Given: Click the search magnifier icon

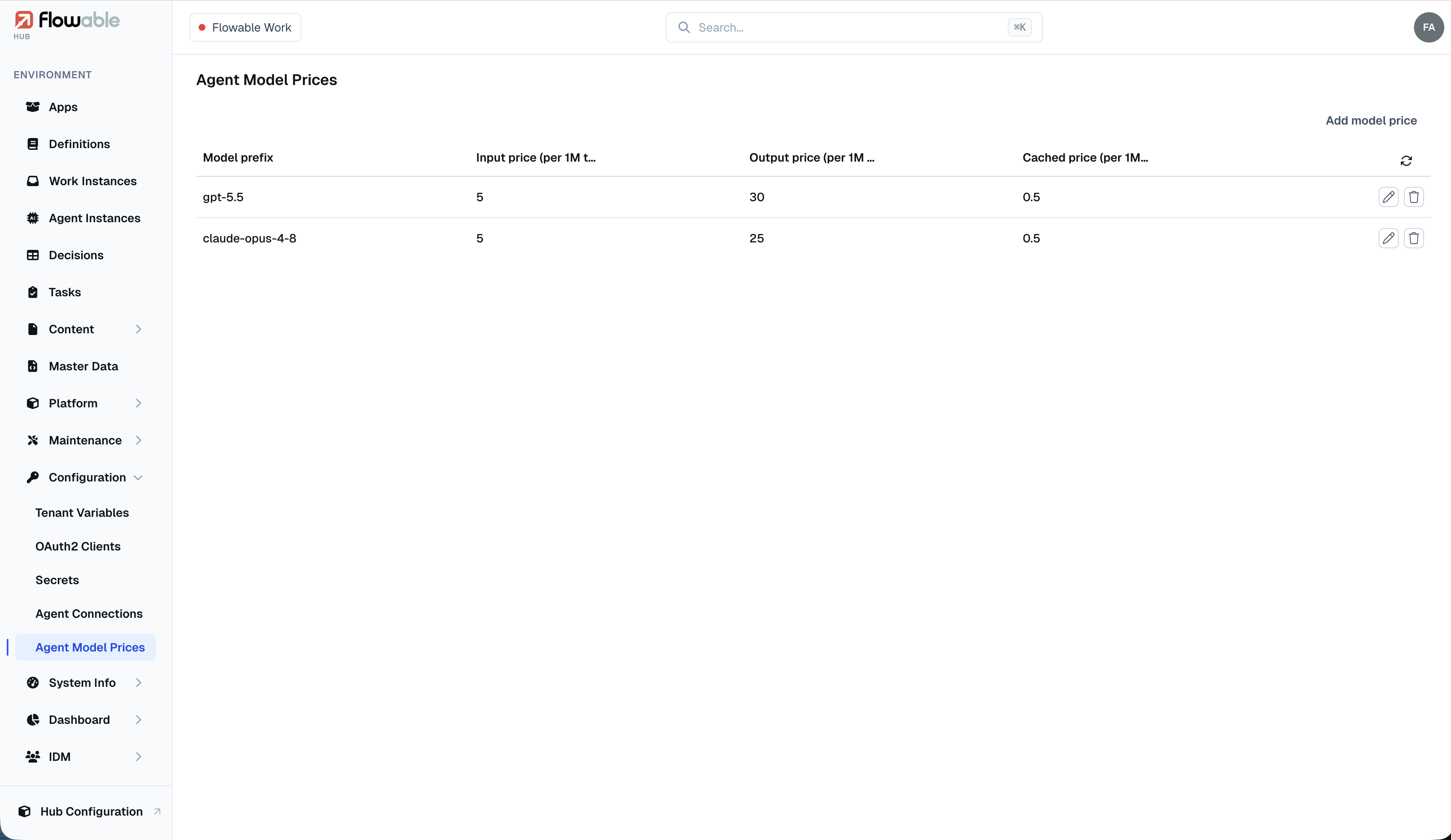Looking at the screenshot, I should tap(684, 27).
